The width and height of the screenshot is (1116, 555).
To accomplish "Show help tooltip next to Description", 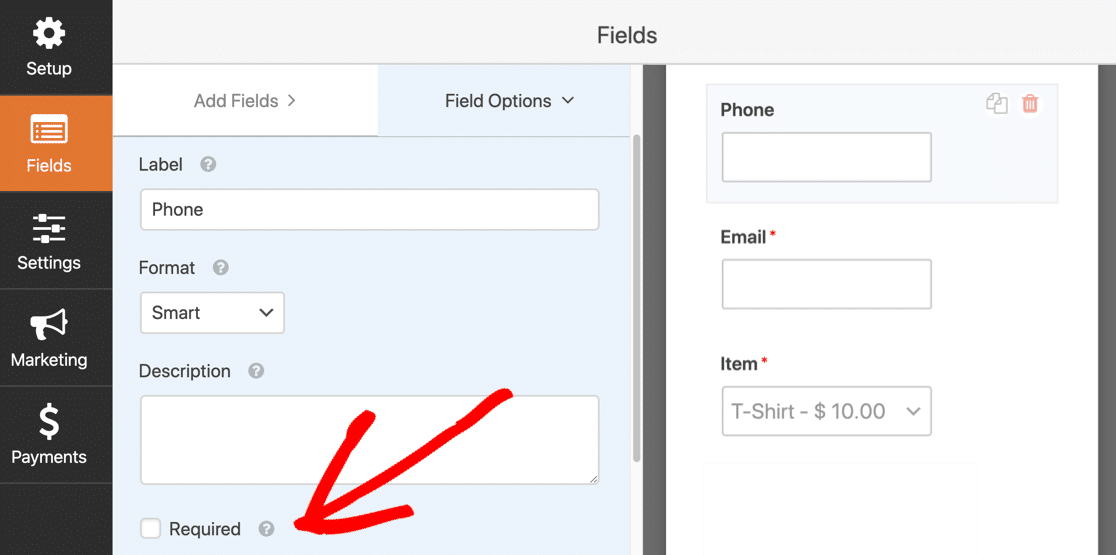I will 256,371.
